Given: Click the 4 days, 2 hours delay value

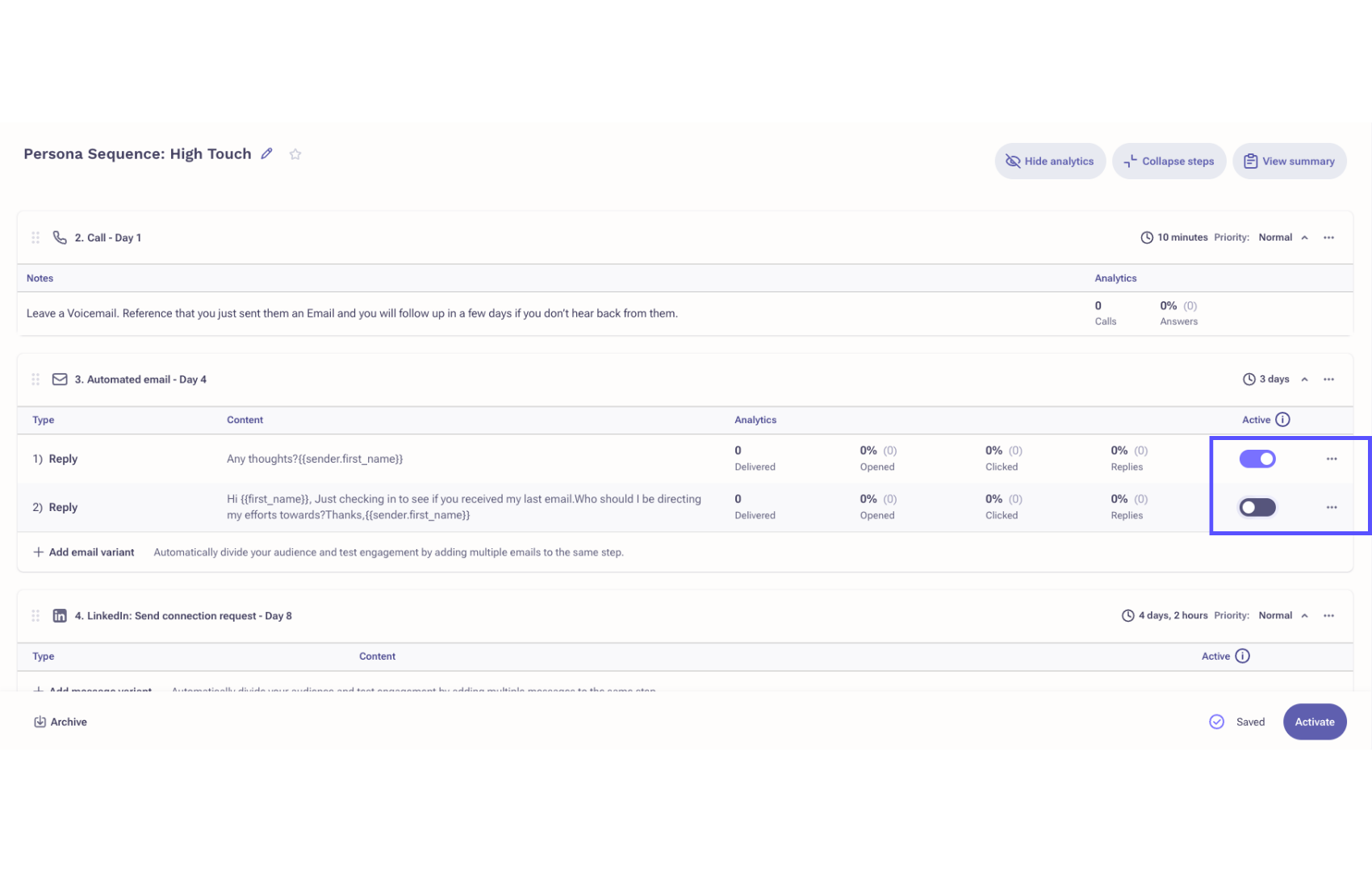Looking at the screenshot, I should [1173, 615].
